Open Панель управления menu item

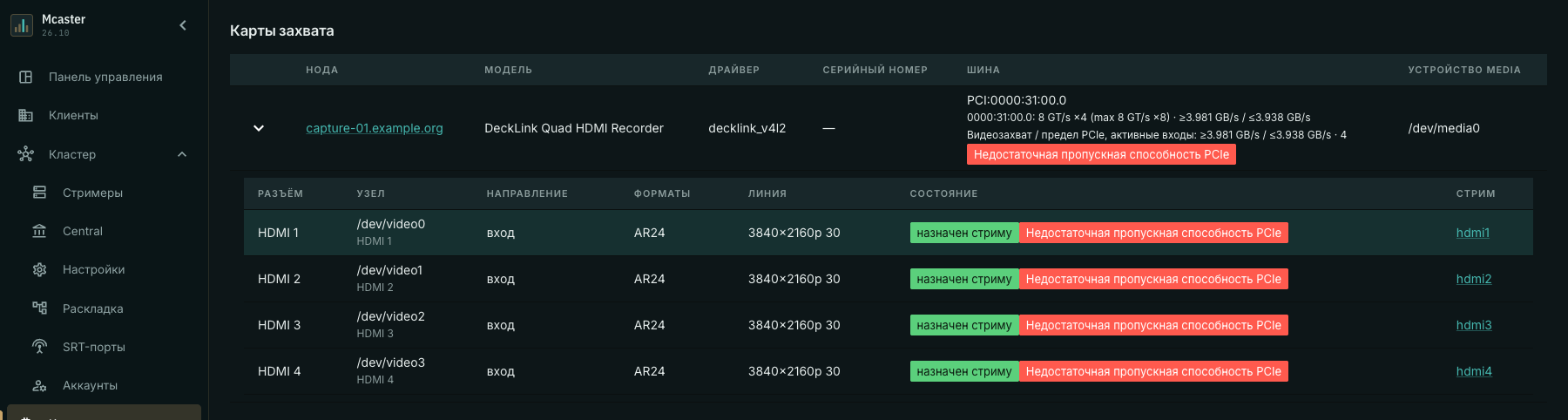[104, 77]
